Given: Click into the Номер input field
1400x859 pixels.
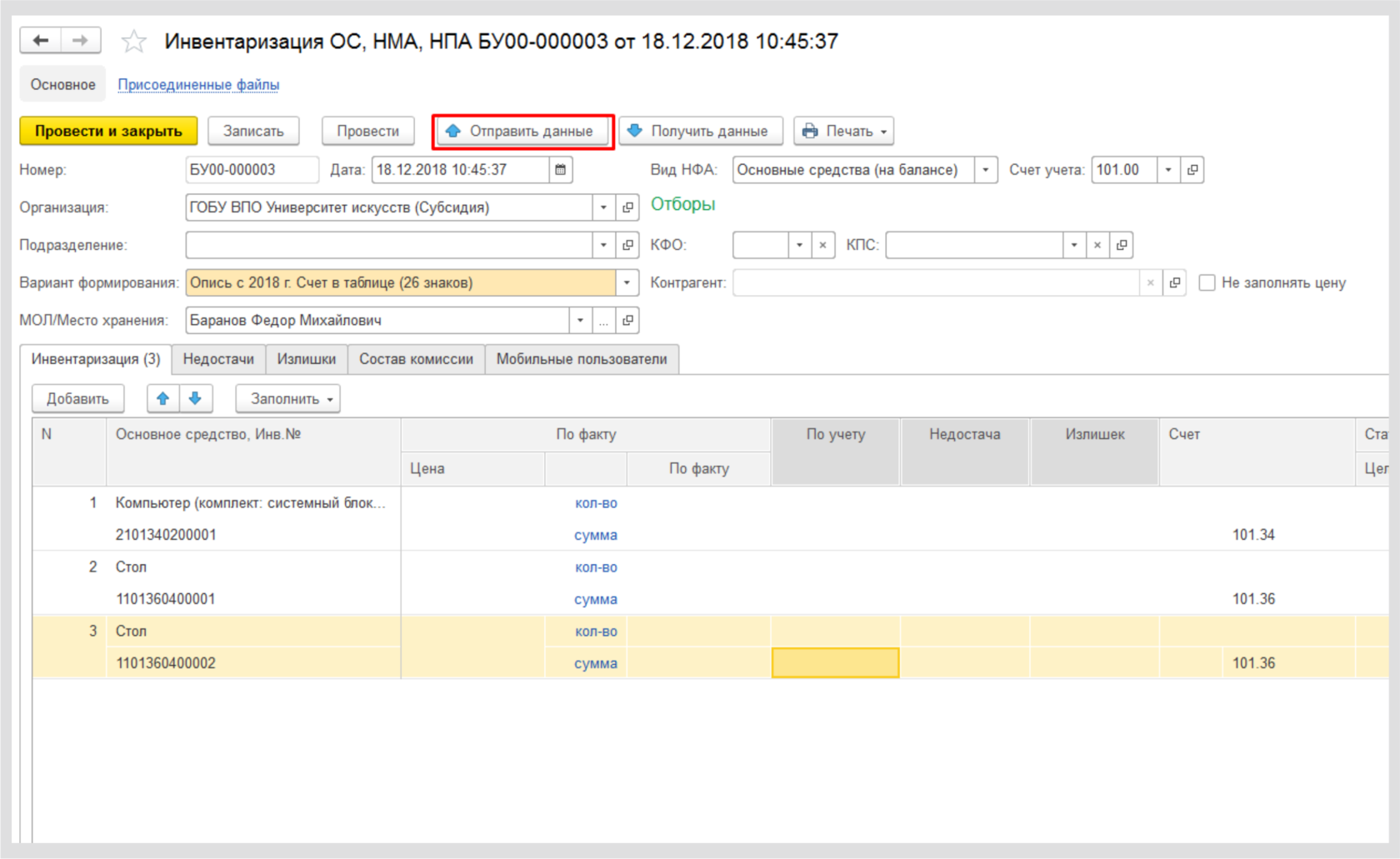Looking at the screenshot, I should 252,170.
